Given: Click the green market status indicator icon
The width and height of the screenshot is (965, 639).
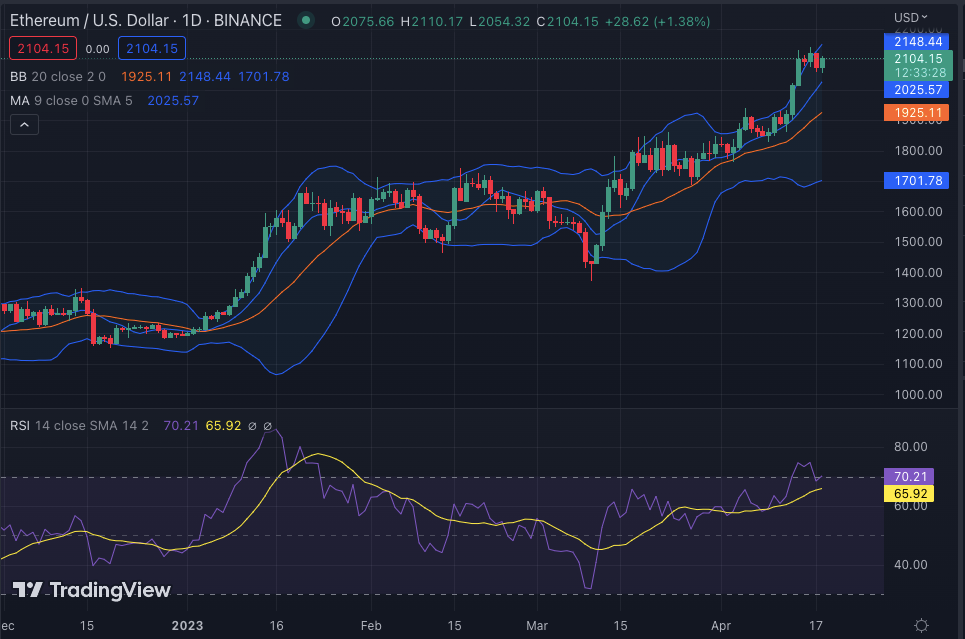Looking at the screenshot, I should coord(306,20).
